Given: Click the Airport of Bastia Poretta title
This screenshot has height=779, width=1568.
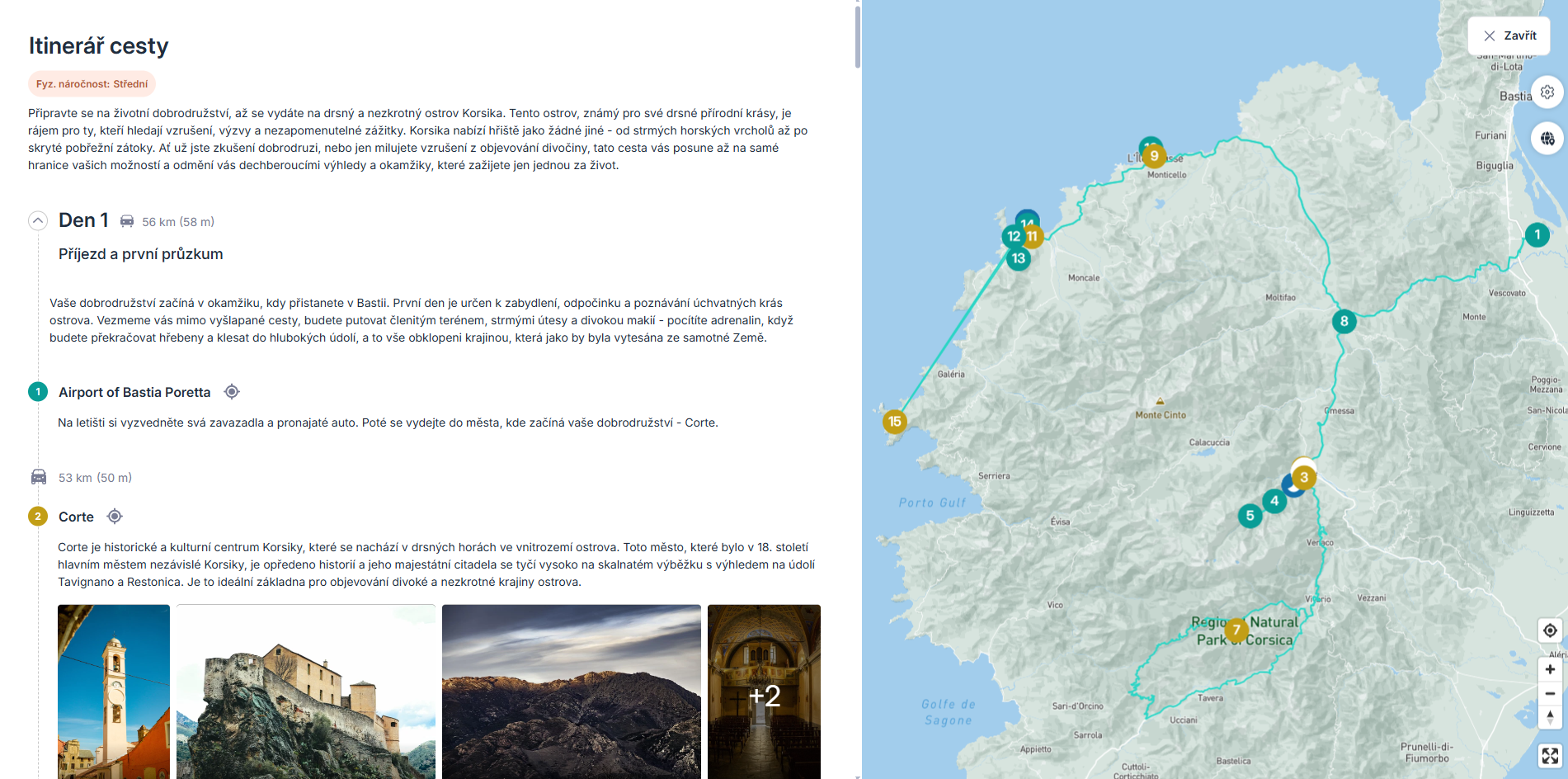Looking at the screenshot, I should point(134,392).
